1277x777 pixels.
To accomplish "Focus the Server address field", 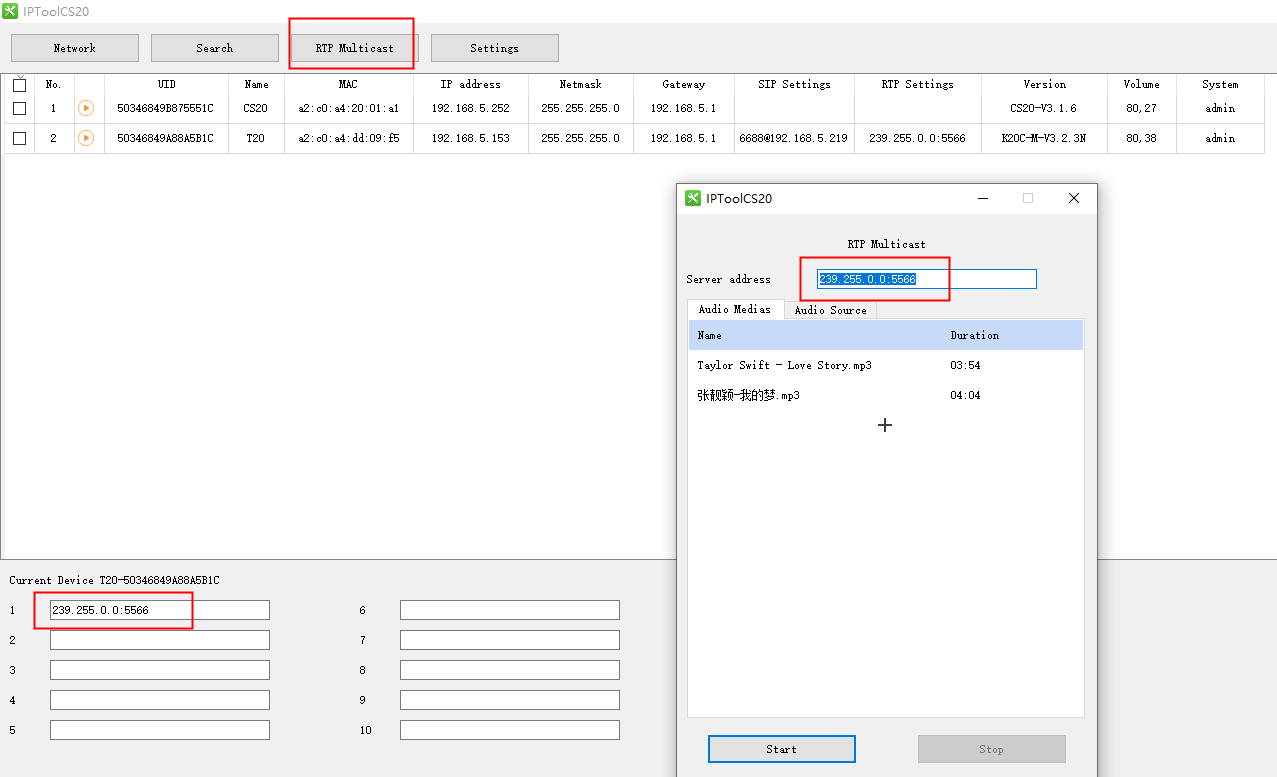I will point(927,279).
